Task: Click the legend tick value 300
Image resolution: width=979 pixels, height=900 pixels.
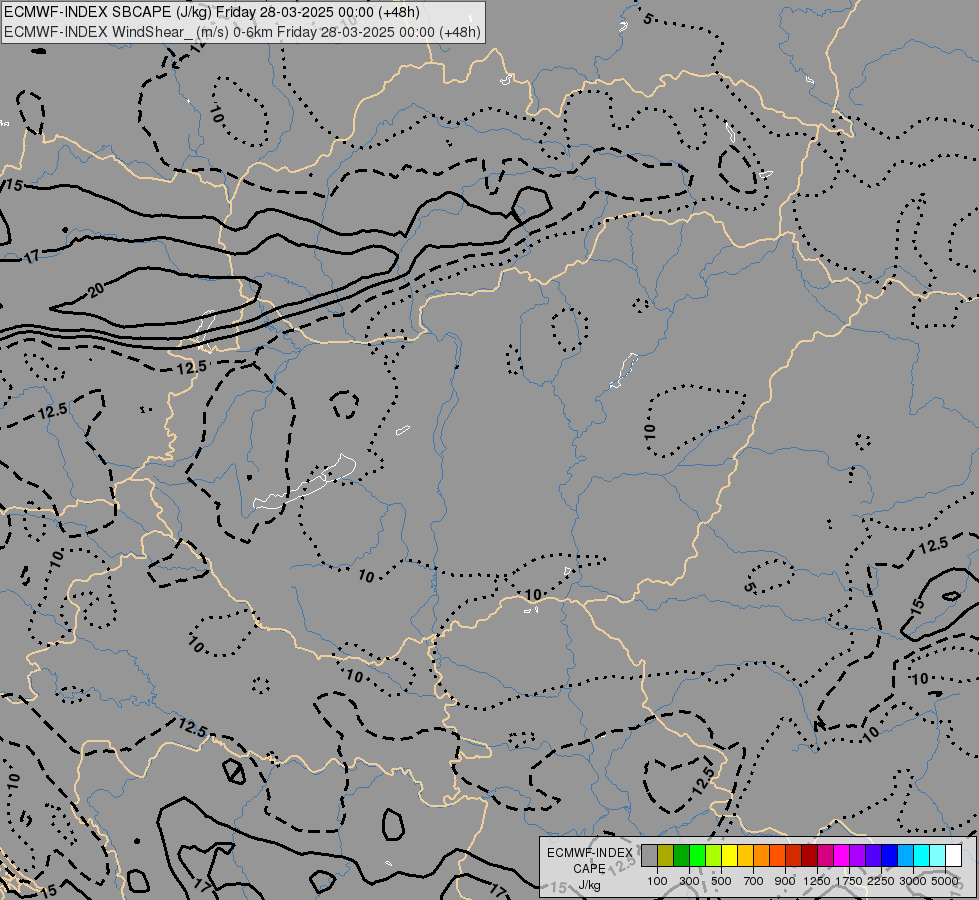Action: coord(689,881)
